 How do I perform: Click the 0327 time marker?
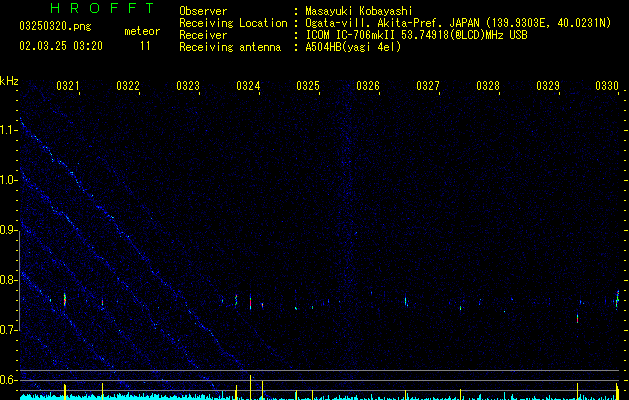[x=428, y=86]
